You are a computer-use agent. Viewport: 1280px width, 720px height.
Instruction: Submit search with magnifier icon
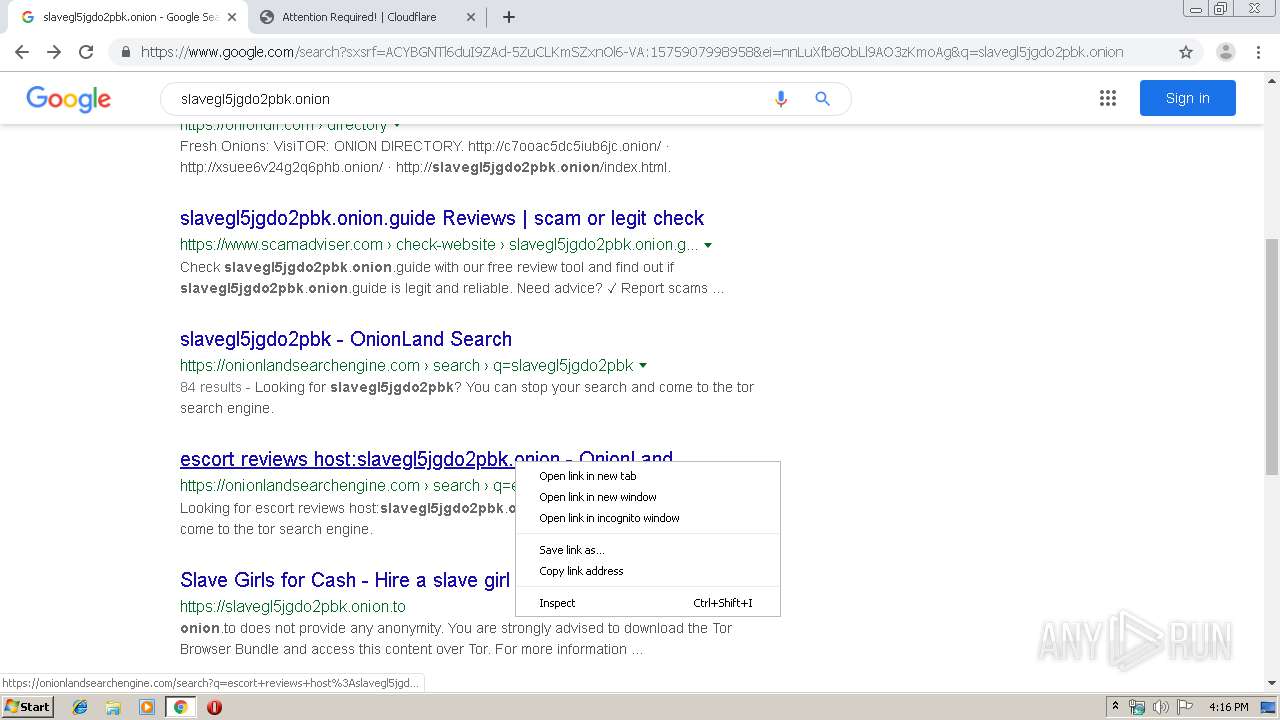(822, 99)
